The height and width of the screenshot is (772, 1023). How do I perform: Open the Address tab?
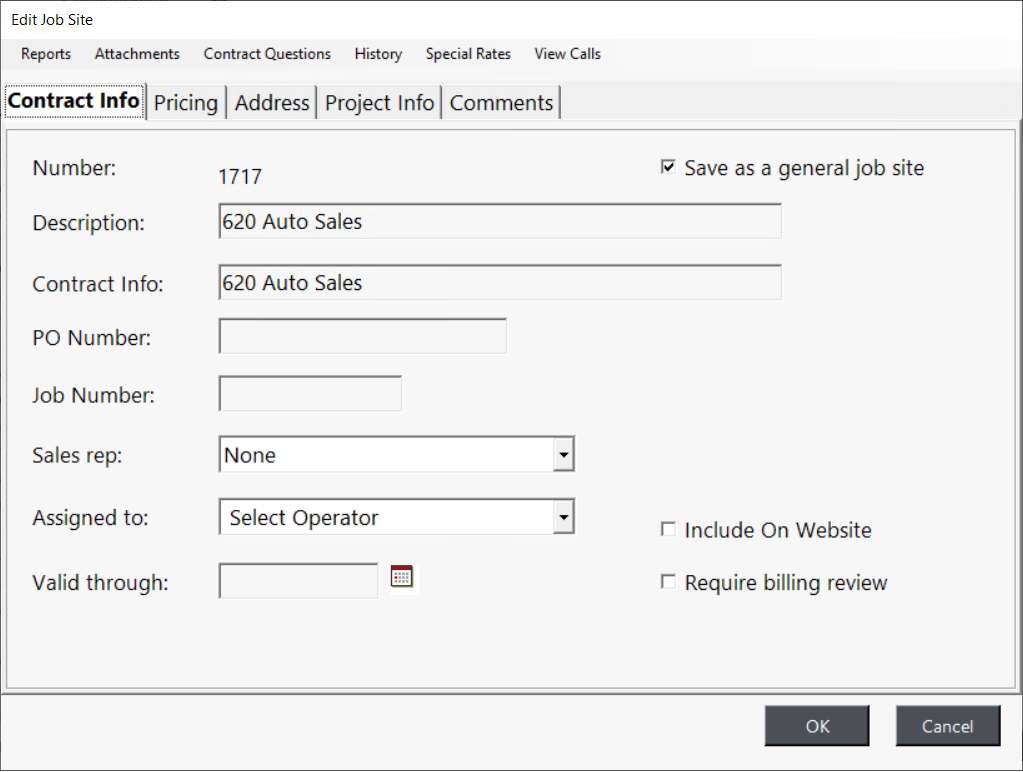(x=271, y=101)
